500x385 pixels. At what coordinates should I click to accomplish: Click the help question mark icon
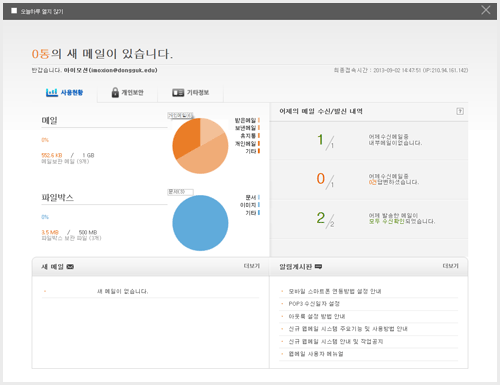click(x=460, y=111)
